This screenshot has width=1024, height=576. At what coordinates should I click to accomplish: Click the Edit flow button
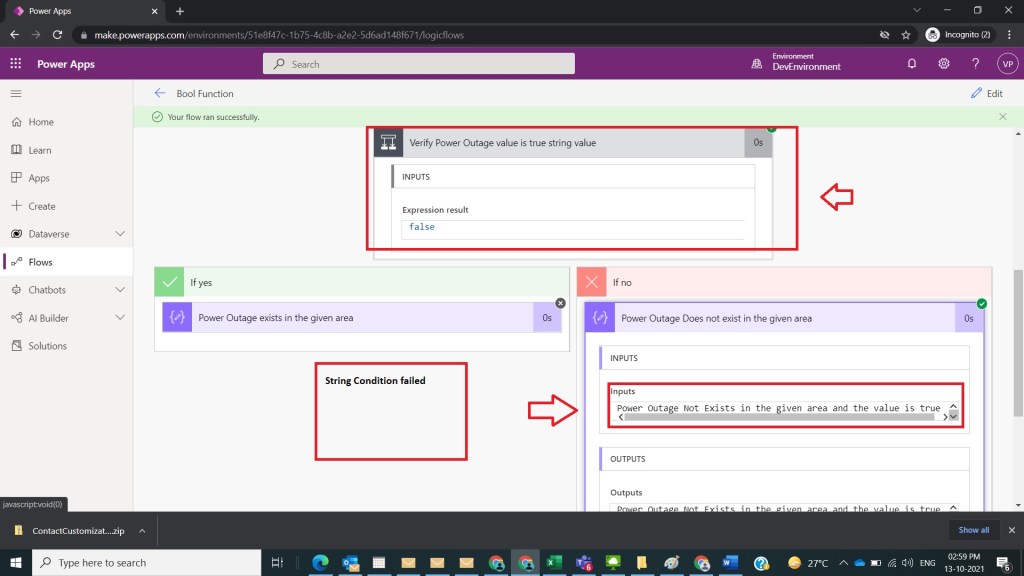(986, 93)
